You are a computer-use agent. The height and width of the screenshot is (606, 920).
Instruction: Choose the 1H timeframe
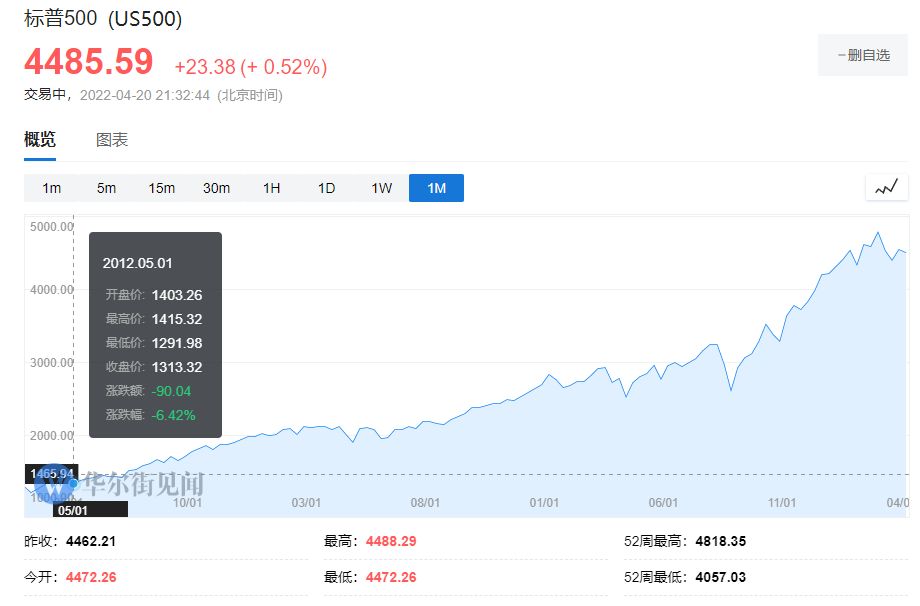tap(271, 188)
